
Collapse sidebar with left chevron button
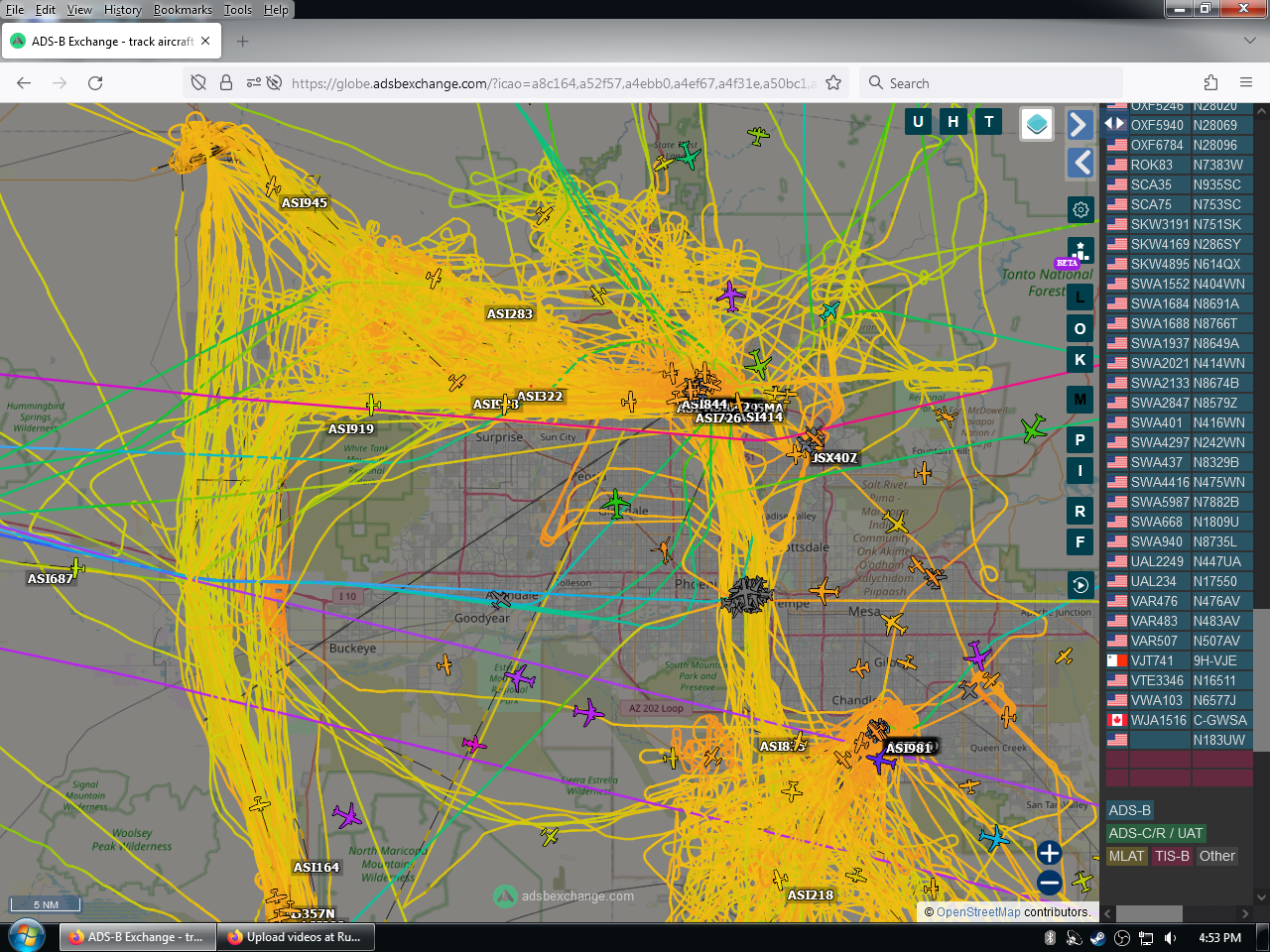(x=1079, y=163)
